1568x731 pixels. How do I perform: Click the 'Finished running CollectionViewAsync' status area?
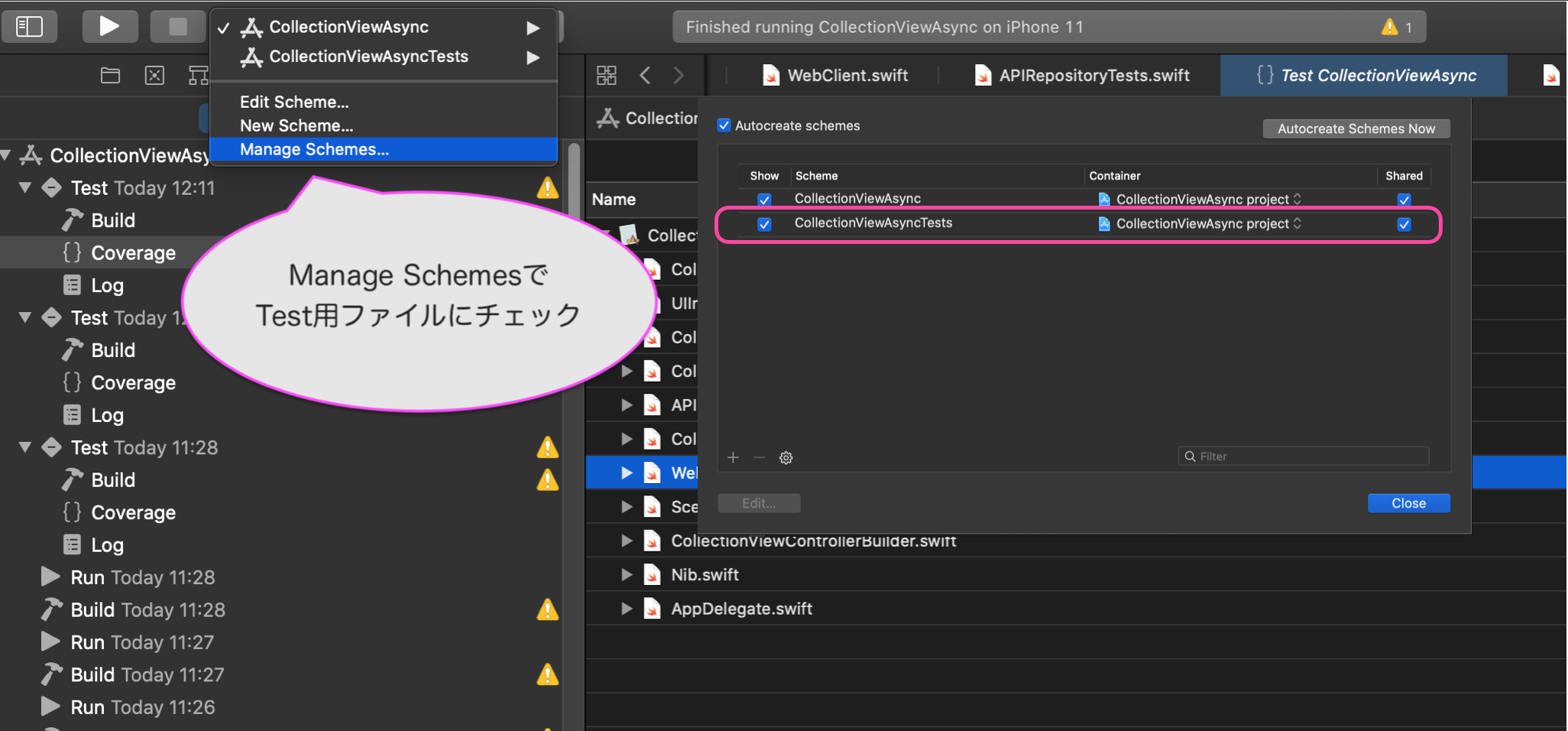pos(1049,28)
